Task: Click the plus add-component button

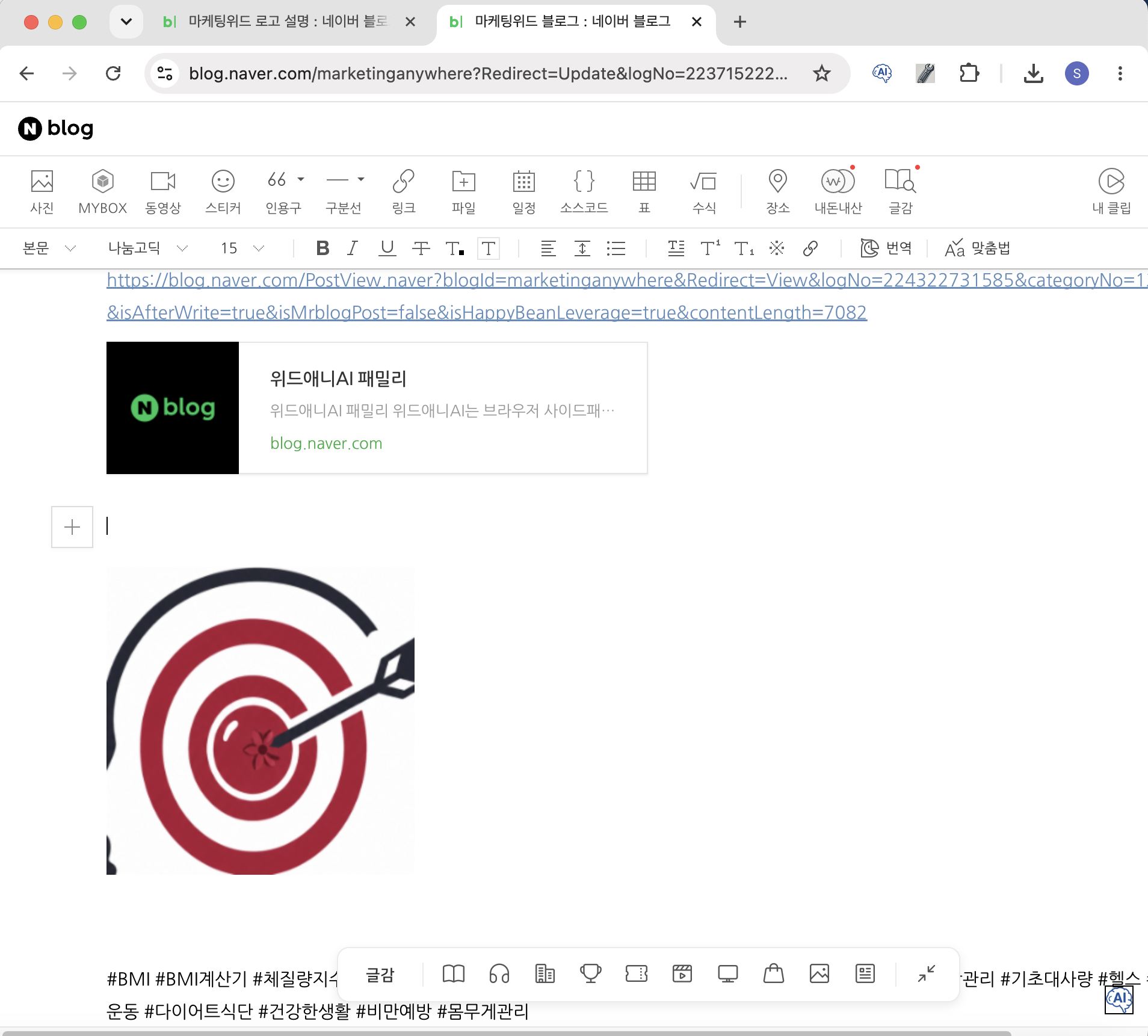Action: click(72, 527)
